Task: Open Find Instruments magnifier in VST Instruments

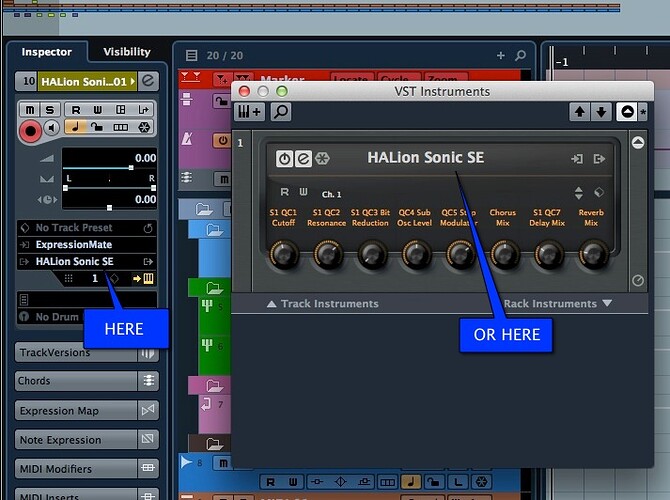Action: click(281, 112)
